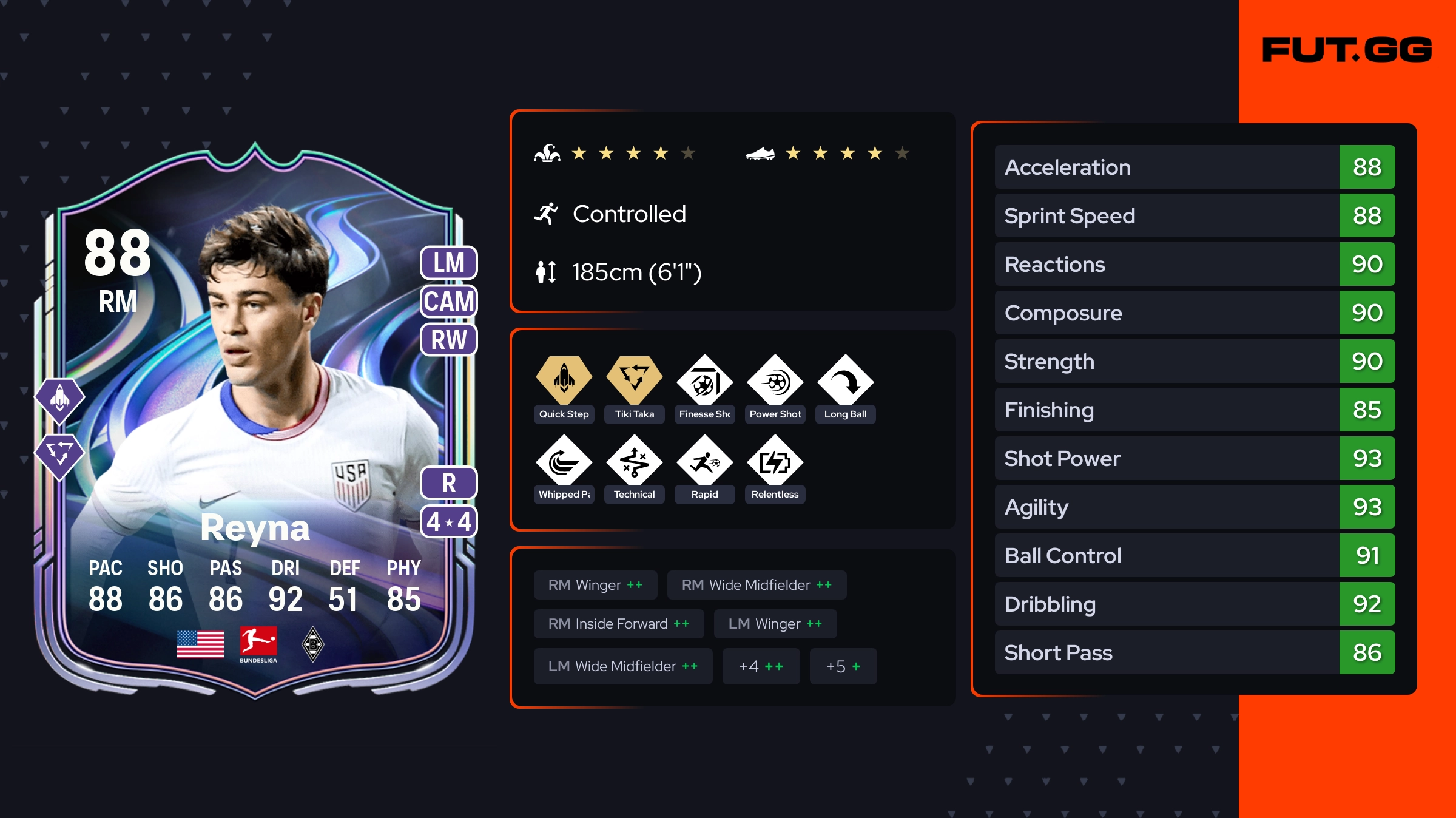Expand the +5 additional roles tag
The width and height of the screenshot is (1456, 818).
(x=843, y=666)
